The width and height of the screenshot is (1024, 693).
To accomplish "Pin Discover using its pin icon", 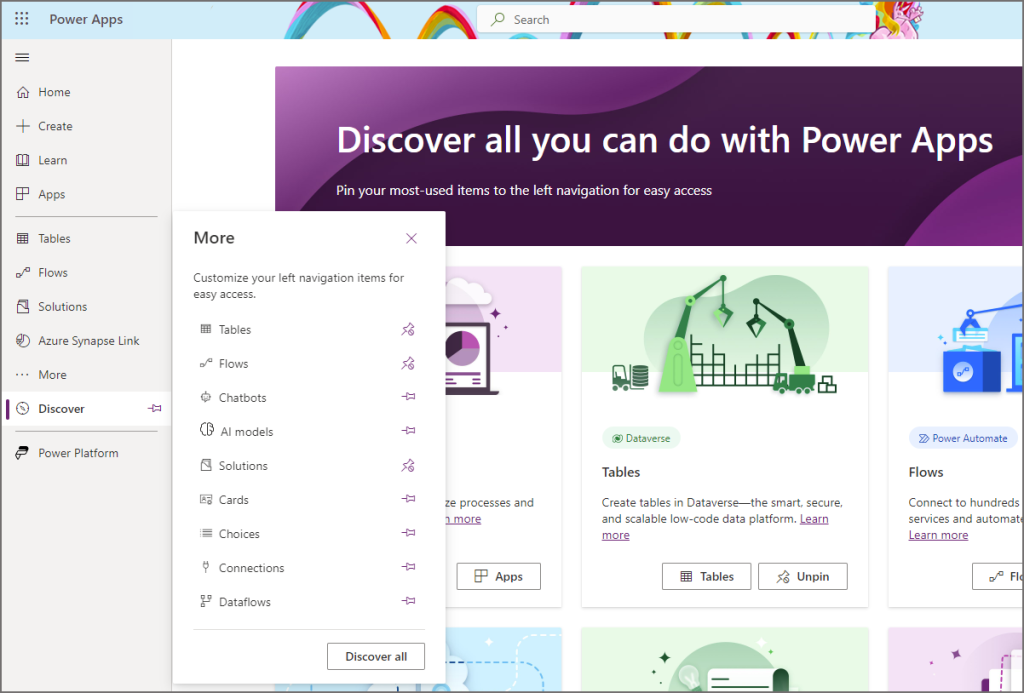I will point(155,408).
